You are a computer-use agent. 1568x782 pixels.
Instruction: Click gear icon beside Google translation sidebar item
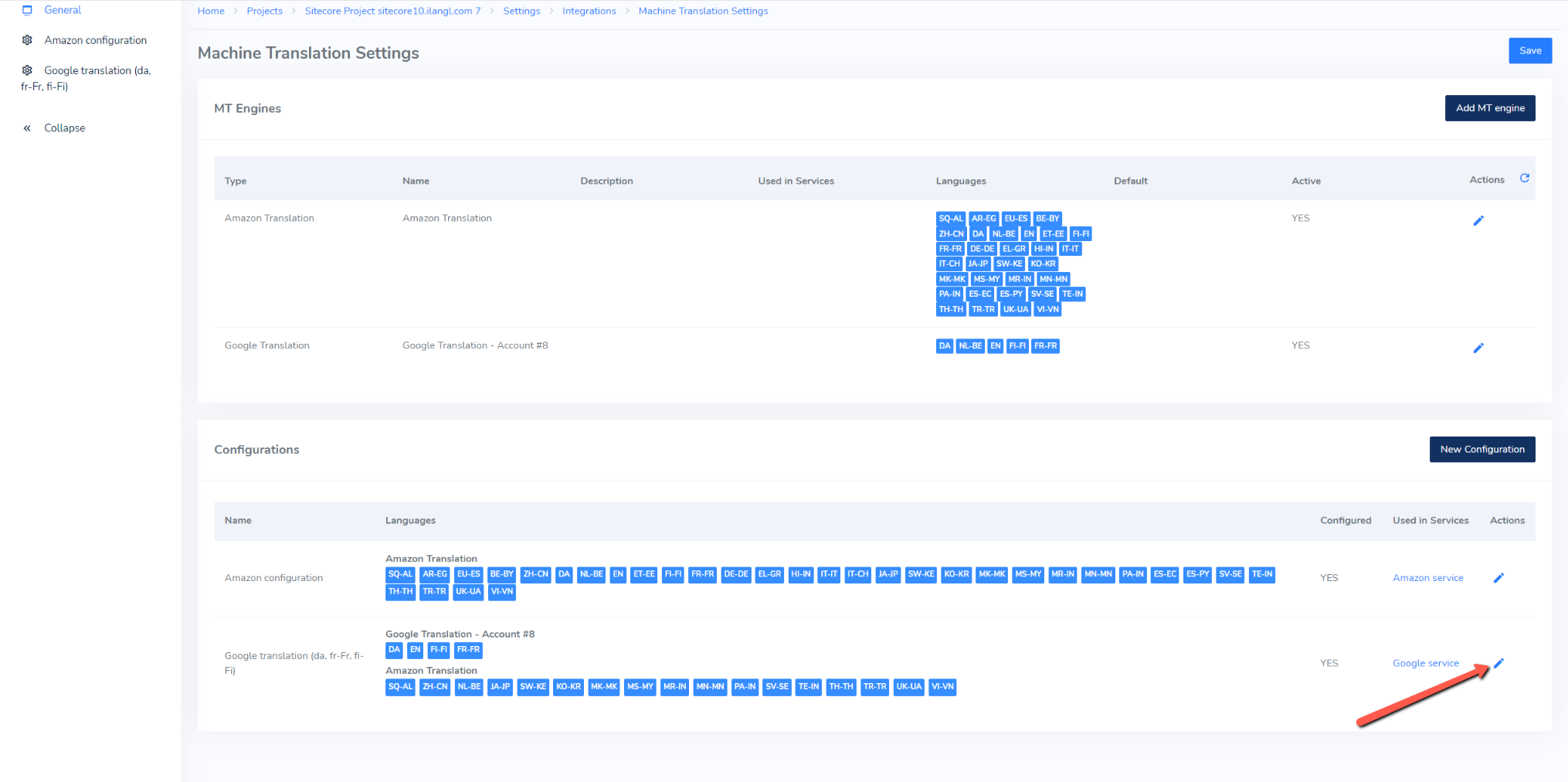[x=27, y=70]
